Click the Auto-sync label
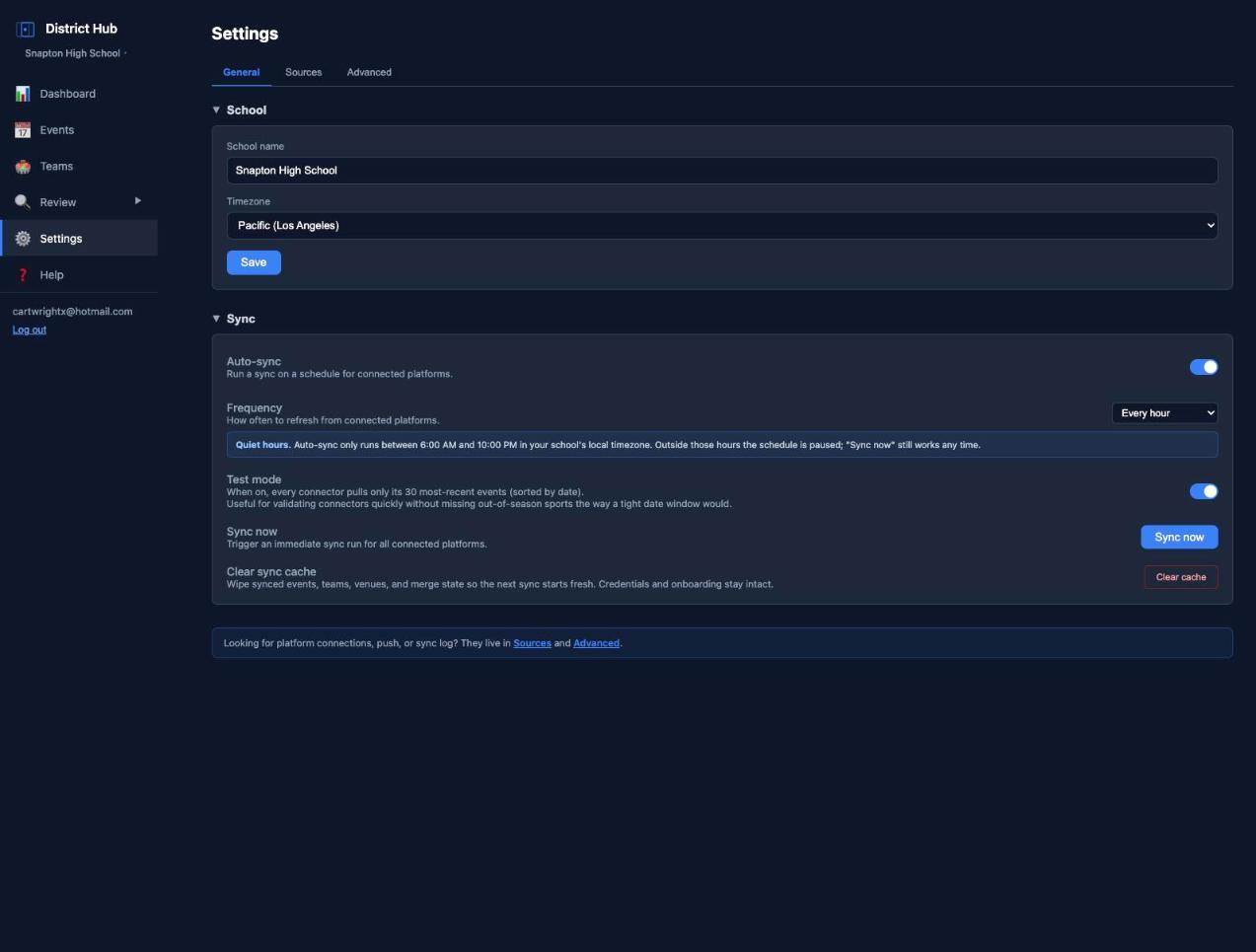The height and width of the screenshot is (952, 1256). coord(254,362)
